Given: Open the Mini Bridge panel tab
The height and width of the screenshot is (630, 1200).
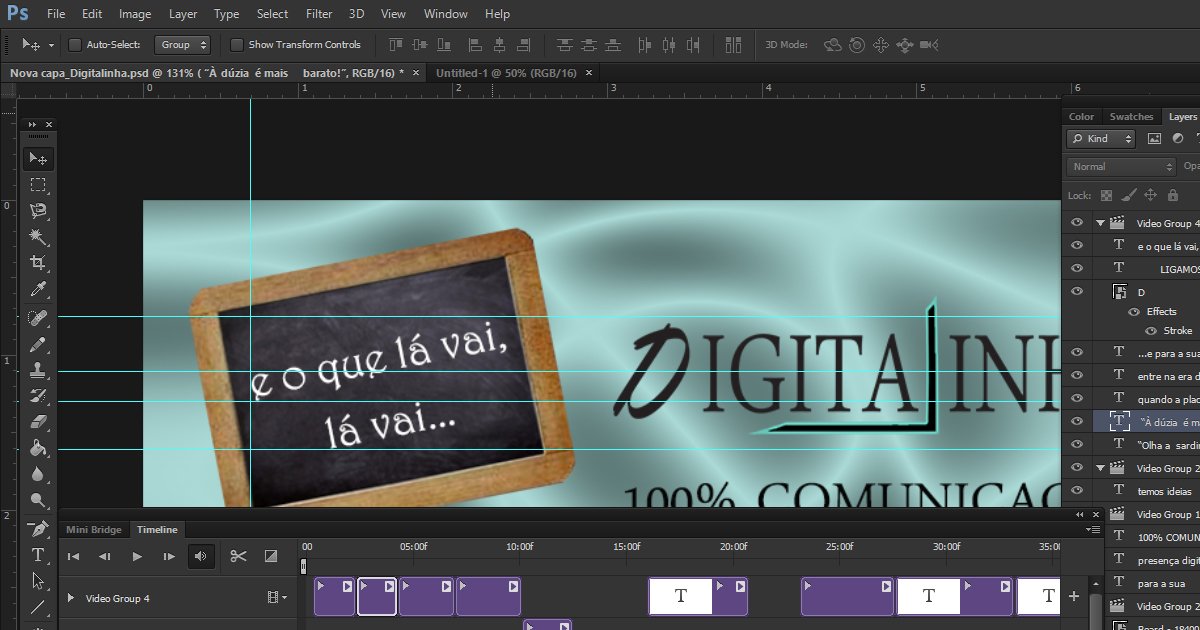Looking at the screenshot, I should click(94, 529).
